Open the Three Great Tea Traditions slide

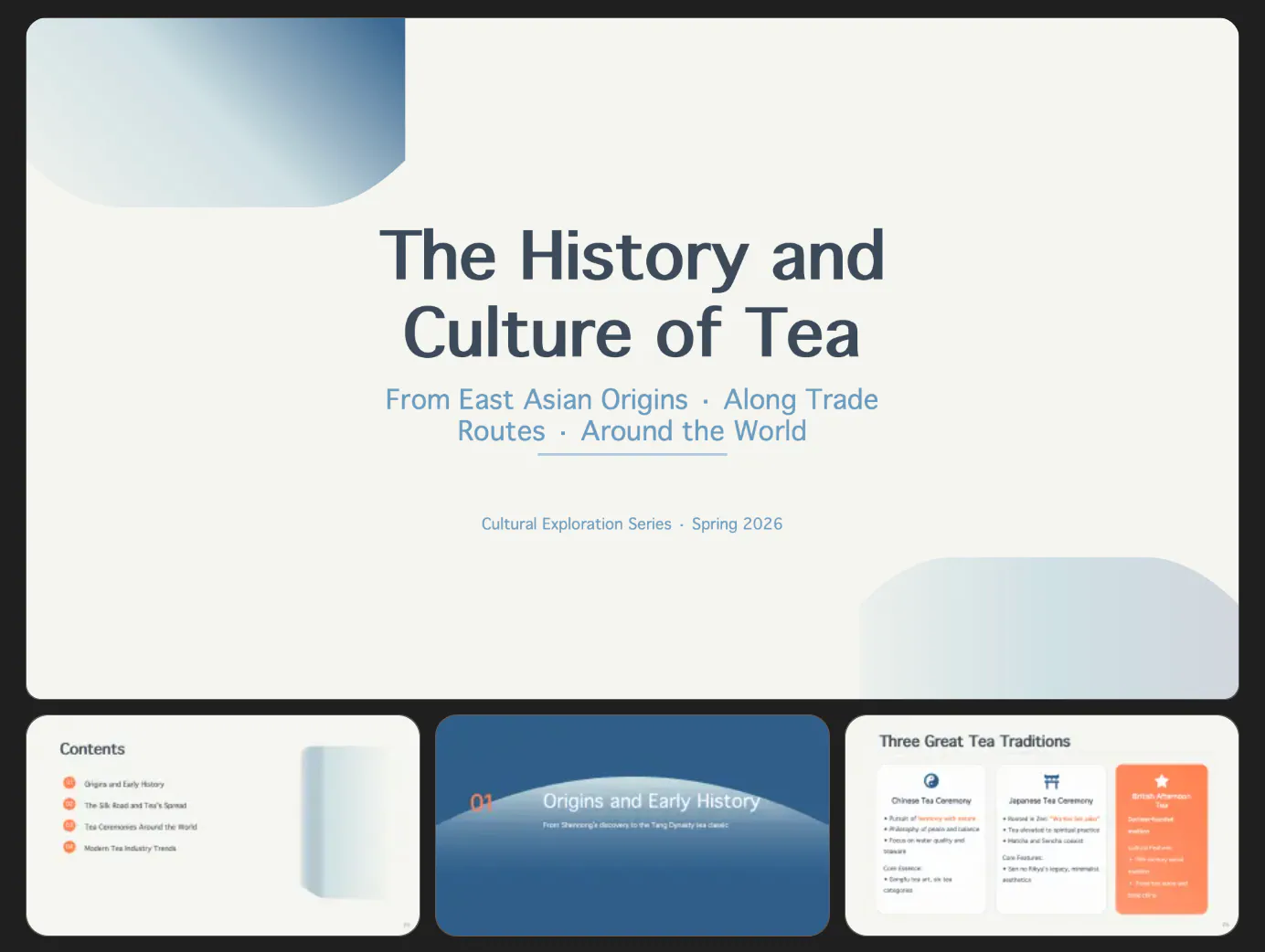[1042, 825]
